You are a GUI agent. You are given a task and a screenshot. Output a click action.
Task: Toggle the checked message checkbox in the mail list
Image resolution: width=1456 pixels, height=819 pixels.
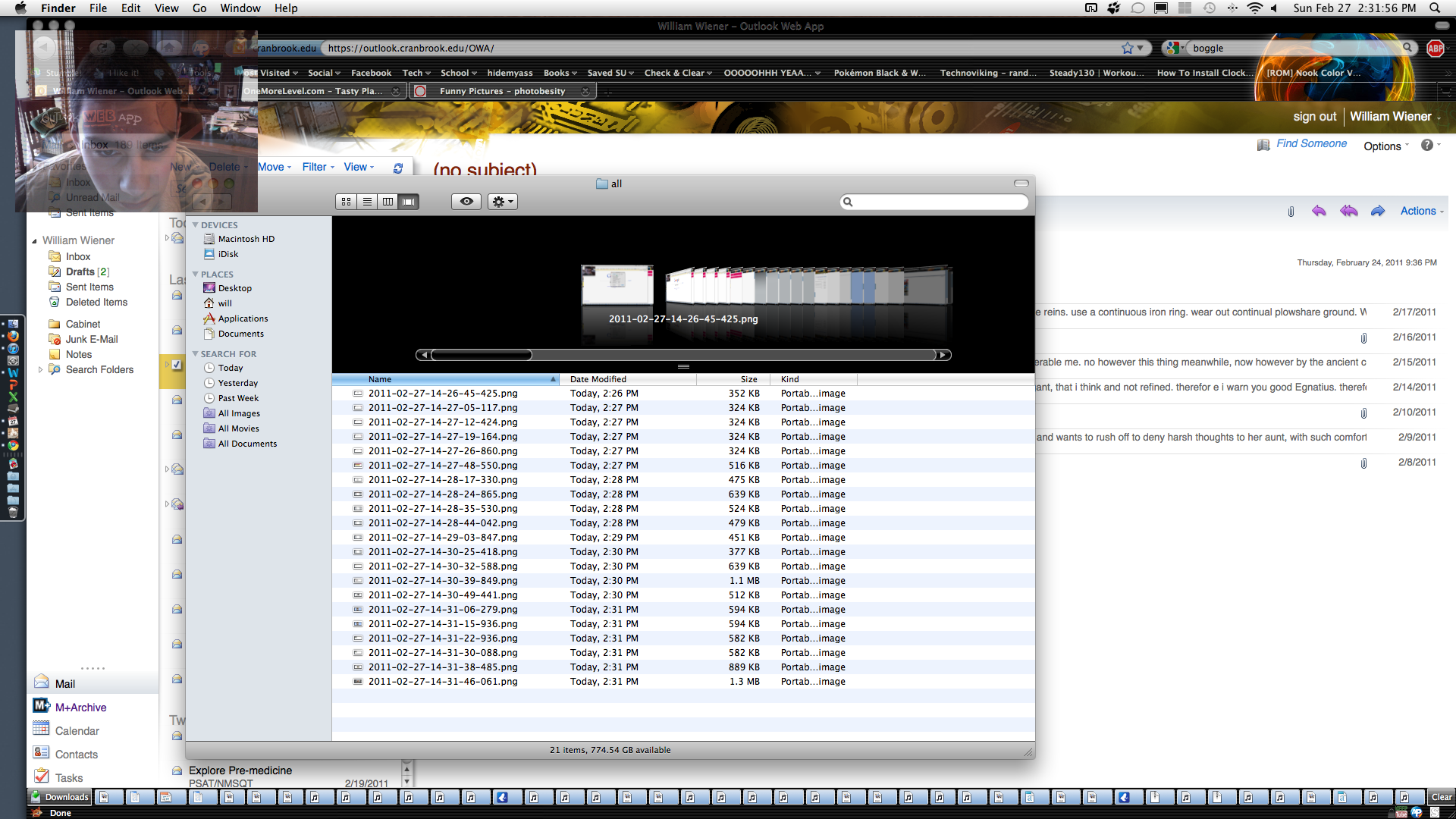(x=177, y=365)
